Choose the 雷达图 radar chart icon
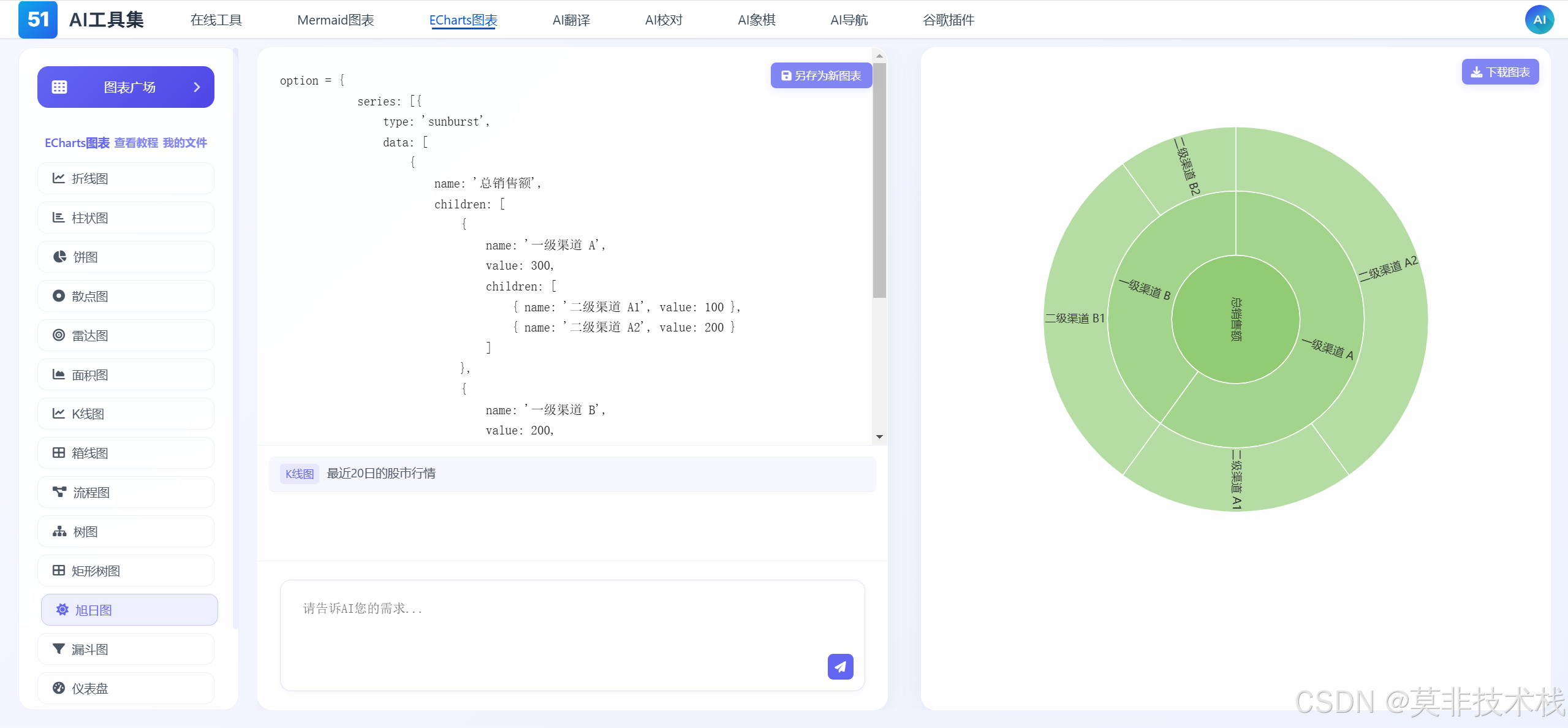This screenshot has height=728, width=1568. (x=59, y=335)
